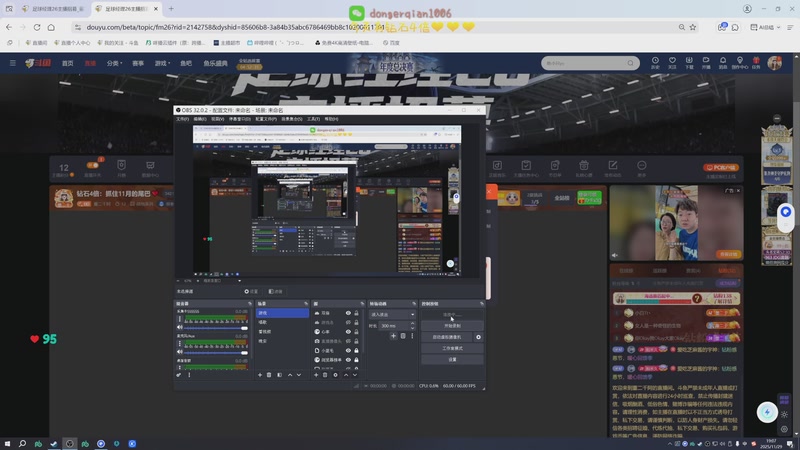Open the scene transition type dropdown
Viewport: 800px width, 450px height.
click(392, 314)
